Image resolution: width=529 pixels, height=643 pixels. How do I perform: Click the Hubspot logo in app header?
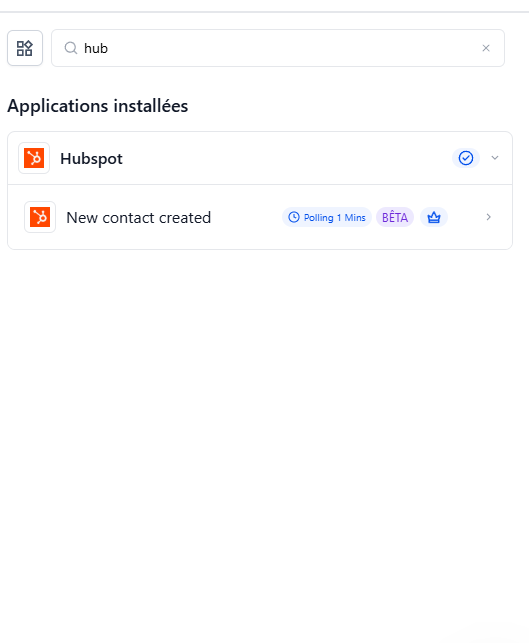34,158
